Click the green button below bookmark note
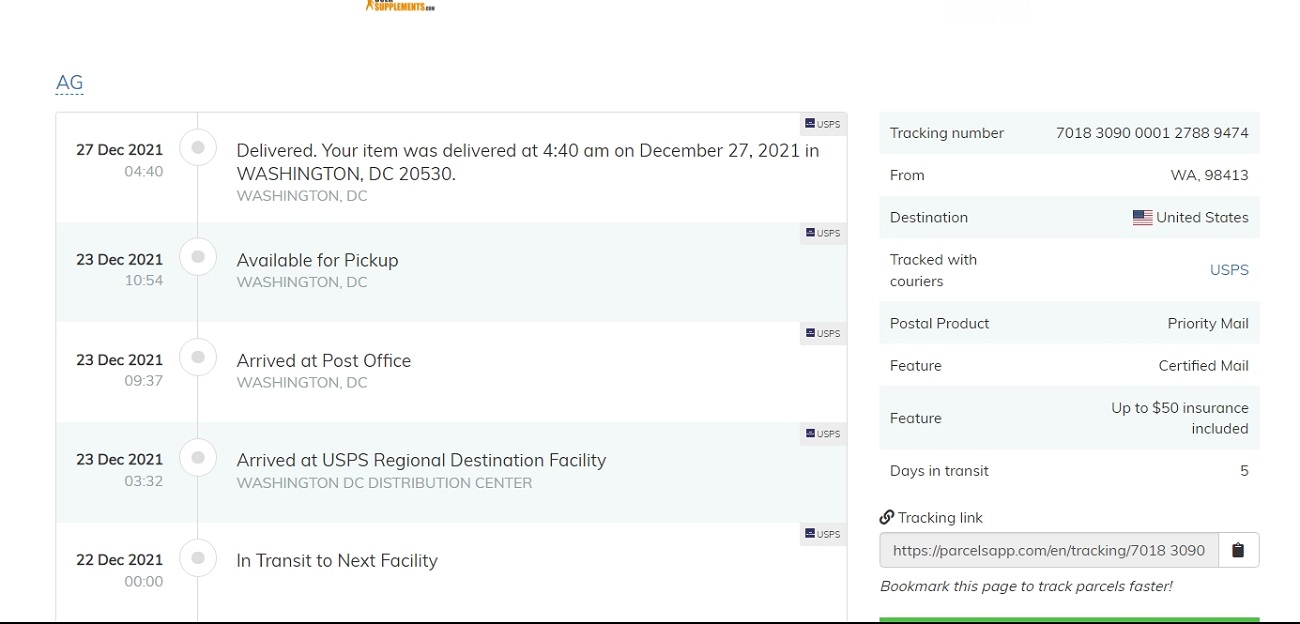 [1069, 620]
